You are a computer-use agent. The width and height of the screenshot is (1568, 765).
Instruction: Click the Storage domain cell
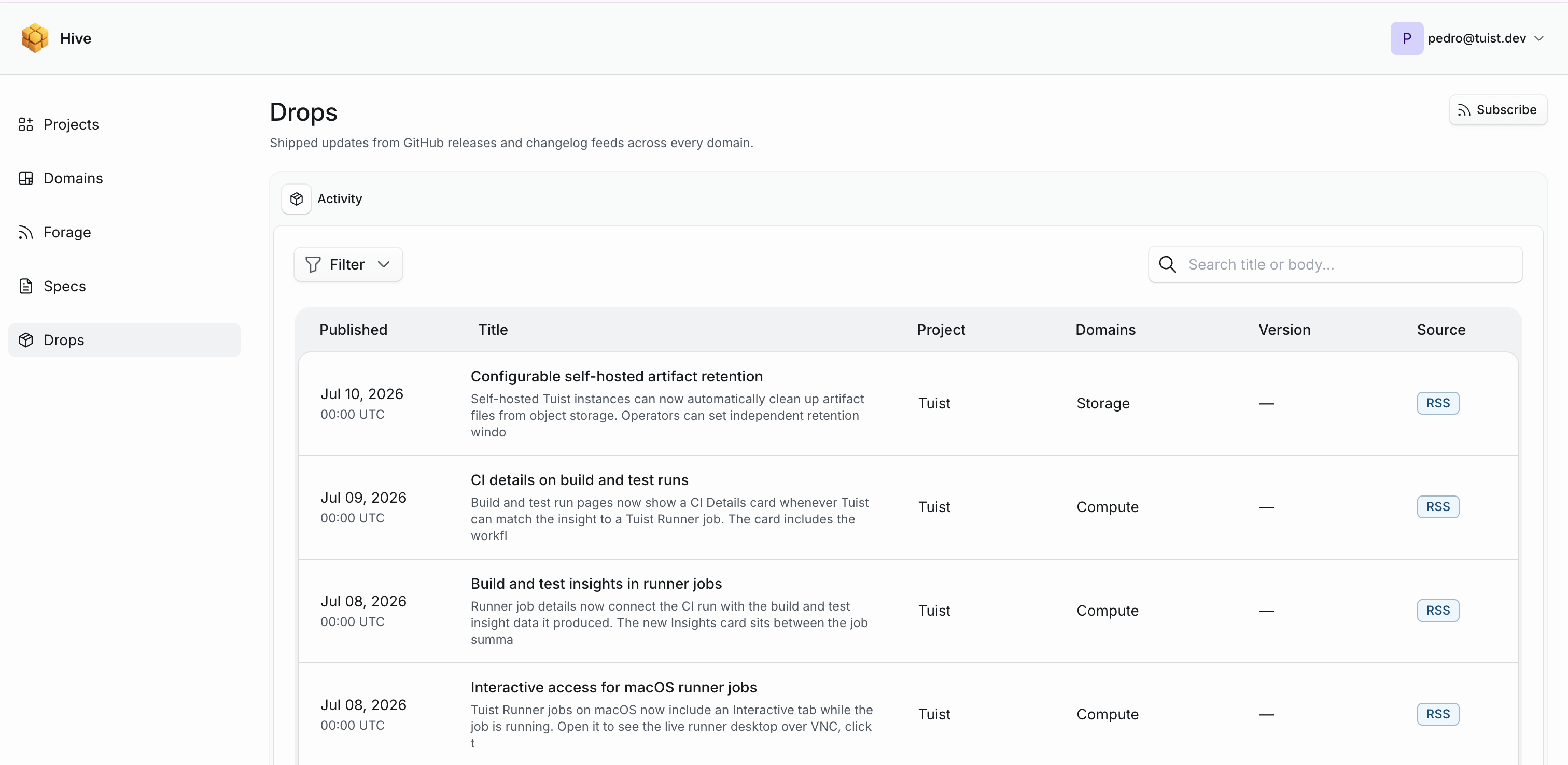(x=1103, y=404)
